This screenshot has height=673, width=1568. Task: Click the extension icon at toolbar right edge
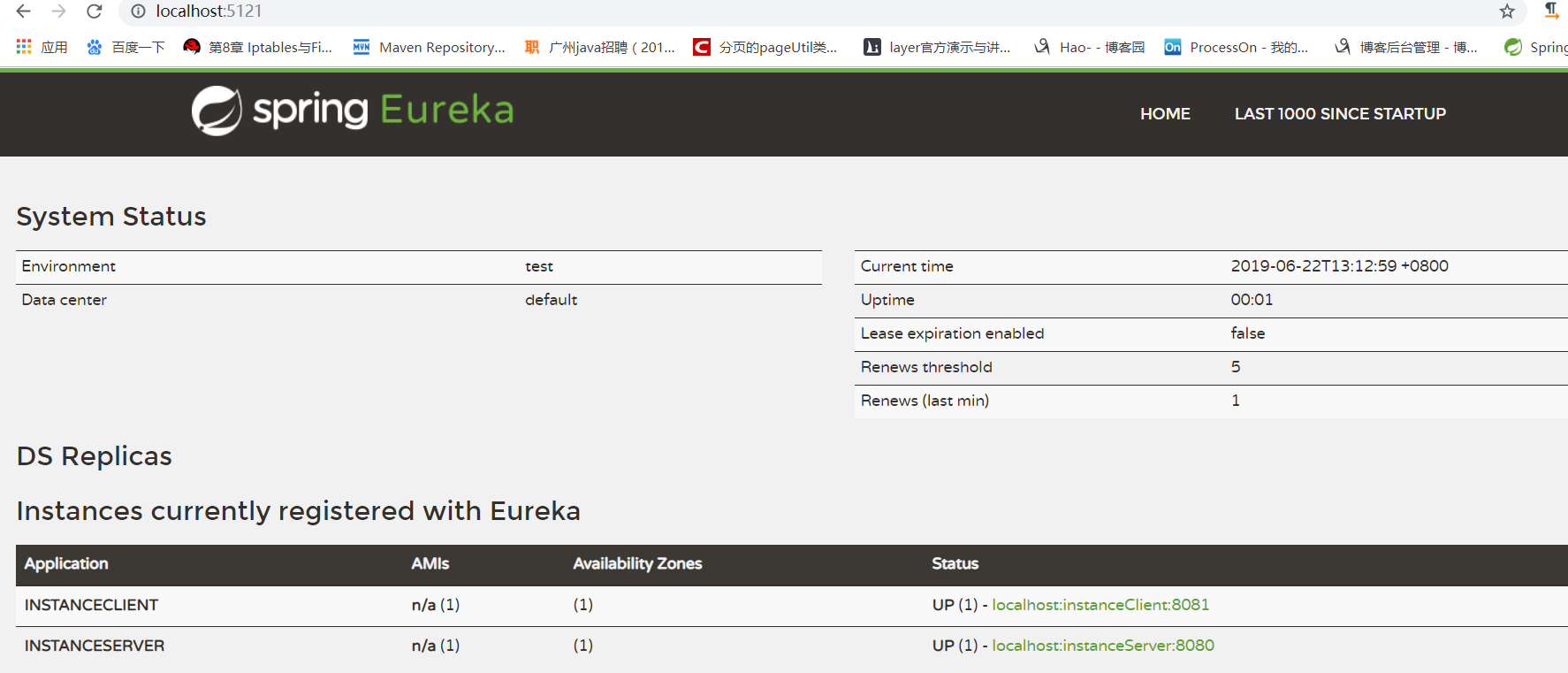click(x=1552, y=11)
